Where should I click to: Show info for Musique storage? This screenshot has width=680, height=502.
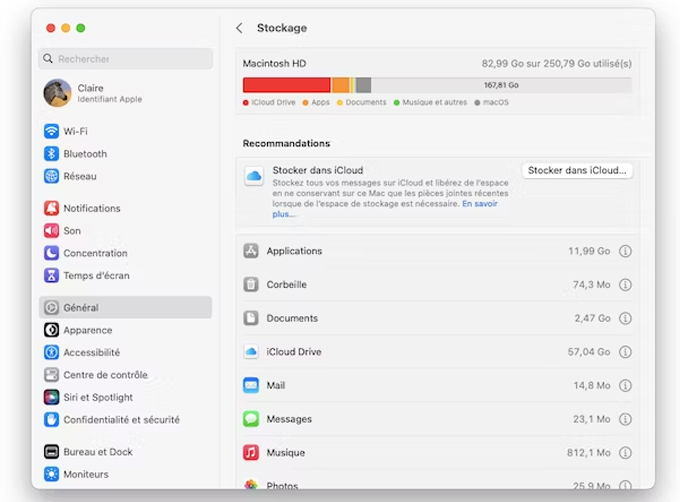(x=625, y=453)
